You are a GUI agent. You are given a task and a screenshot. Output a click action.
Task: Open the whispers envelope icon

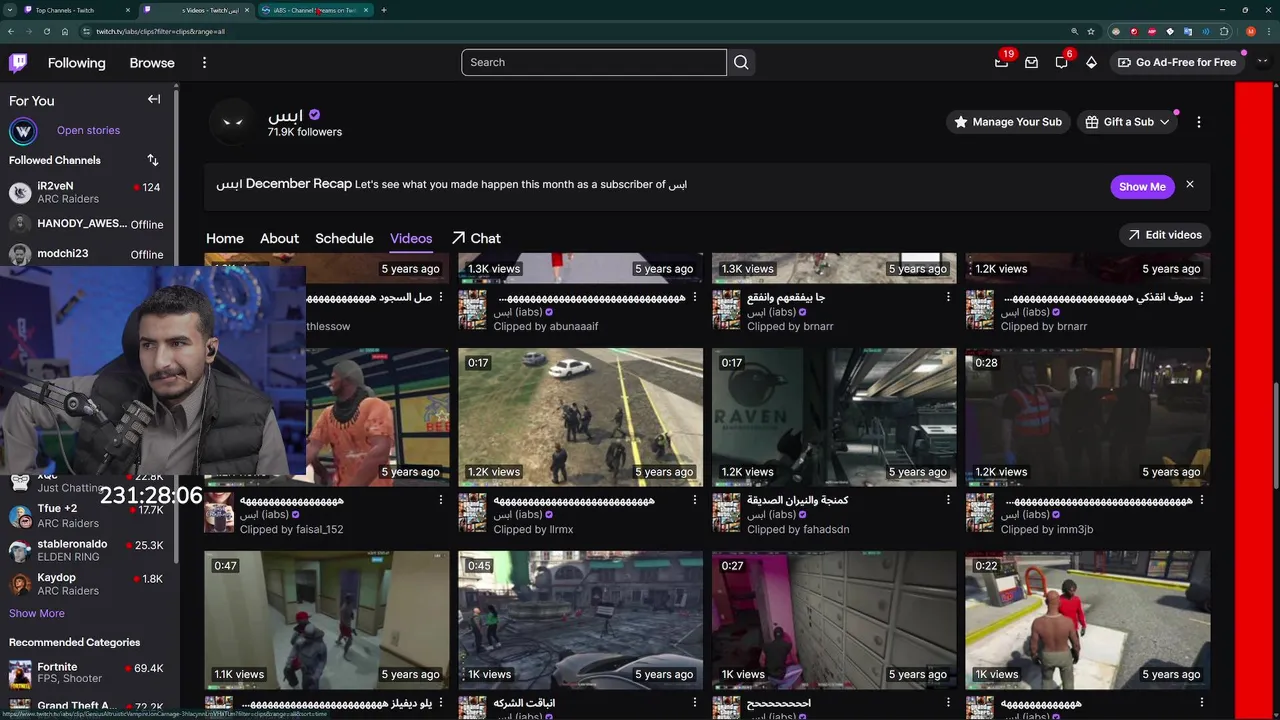click(1031, 62)
